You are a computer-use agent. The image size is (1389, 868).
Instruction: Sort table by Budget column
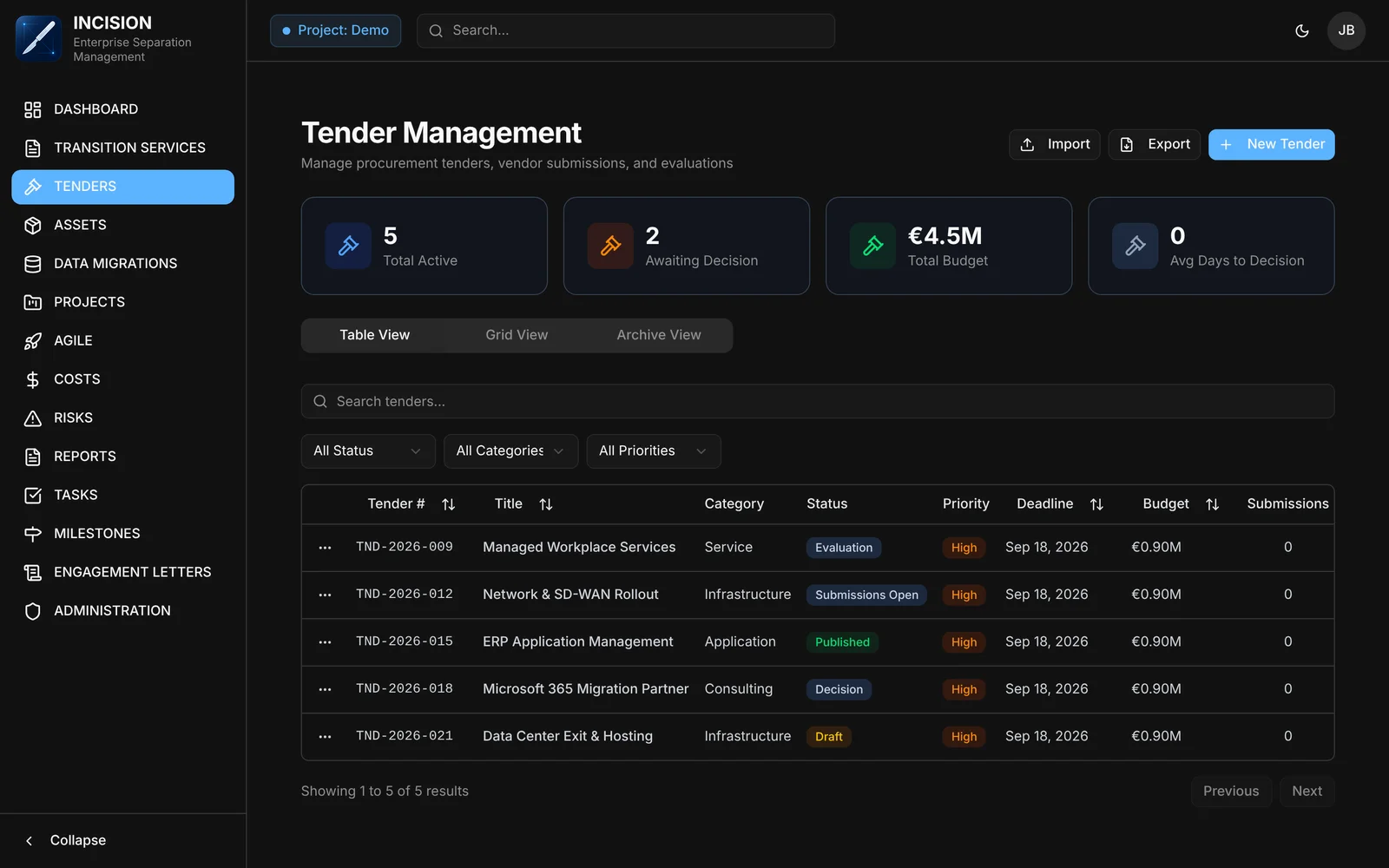tap(1181, 504)
